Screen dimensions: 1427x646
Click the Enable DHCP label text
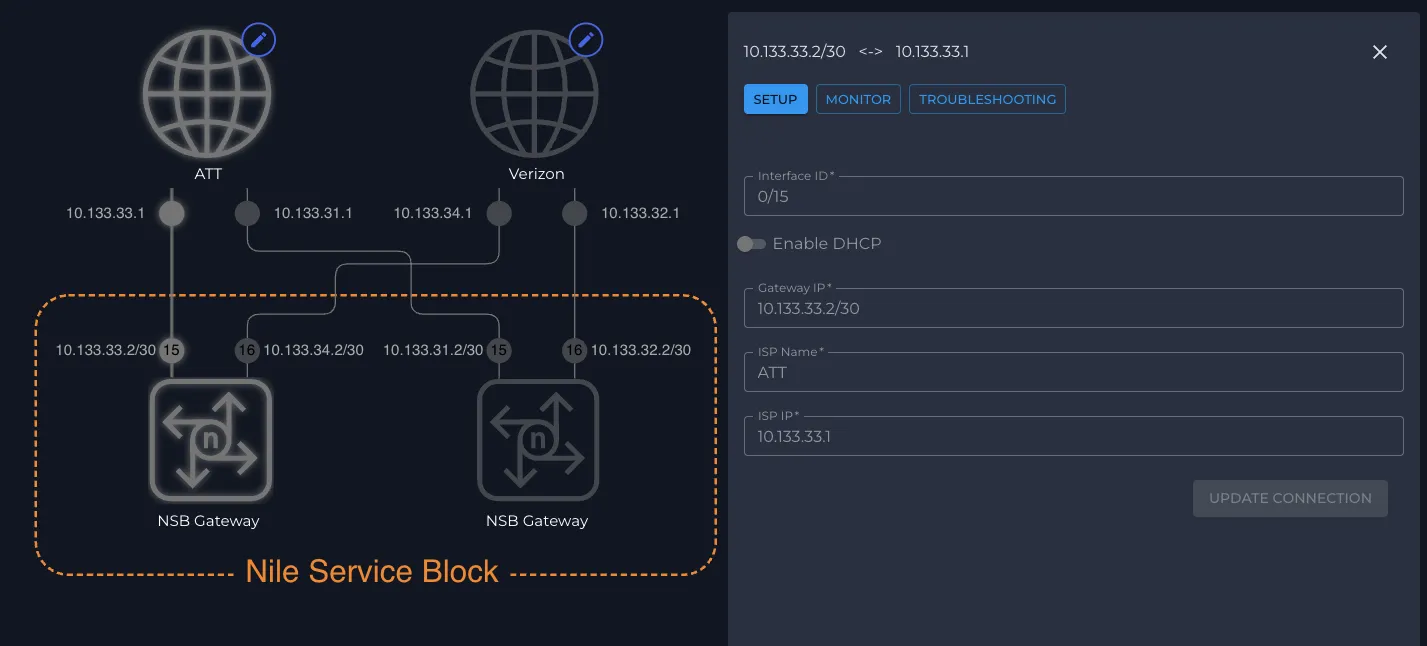coord(827,244)
